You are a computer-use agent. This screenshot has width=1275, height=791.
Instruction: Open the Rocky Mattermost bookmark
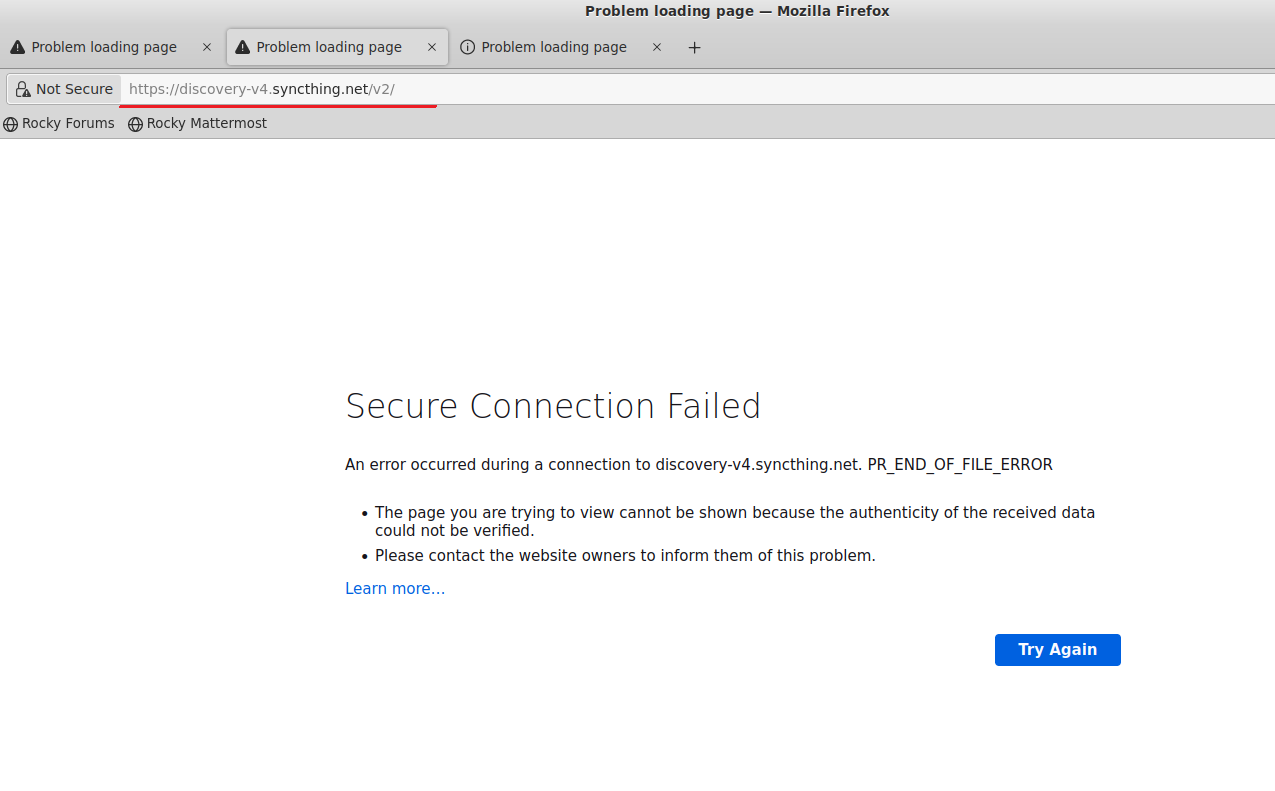click(x=198, y=124)
